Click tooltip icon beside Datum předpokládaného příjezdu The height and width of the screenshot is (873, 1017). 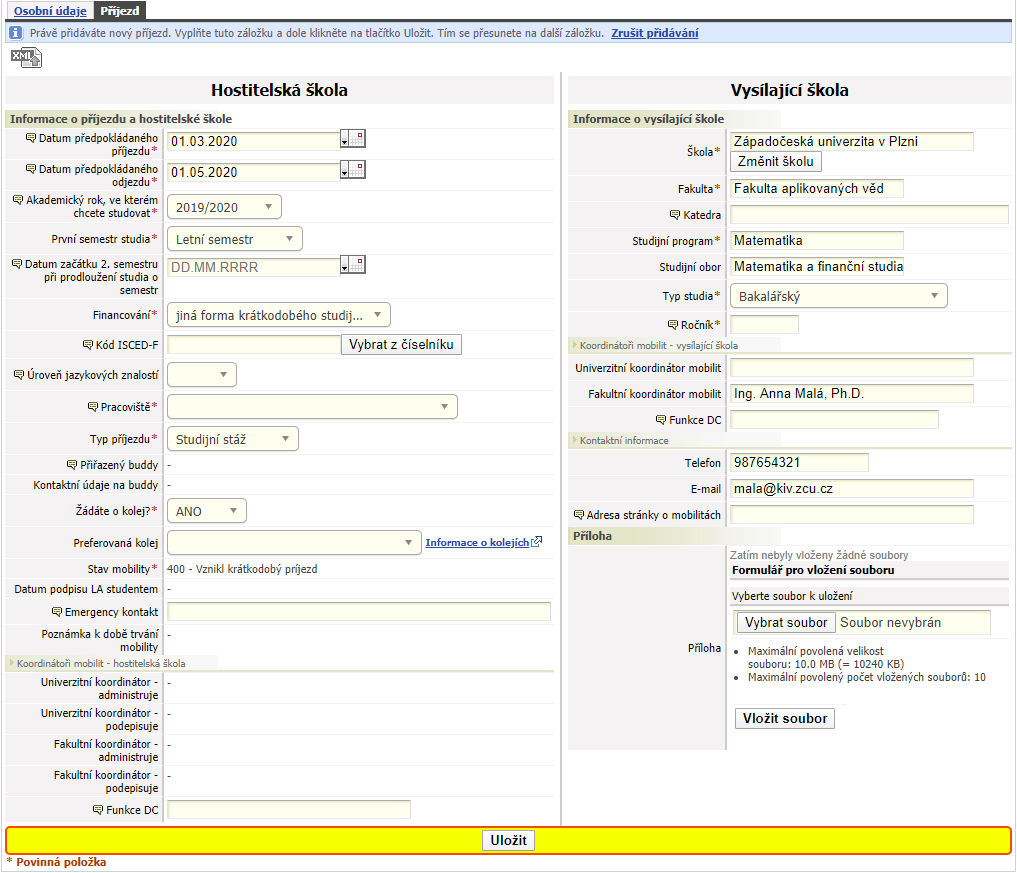(30, 137)
